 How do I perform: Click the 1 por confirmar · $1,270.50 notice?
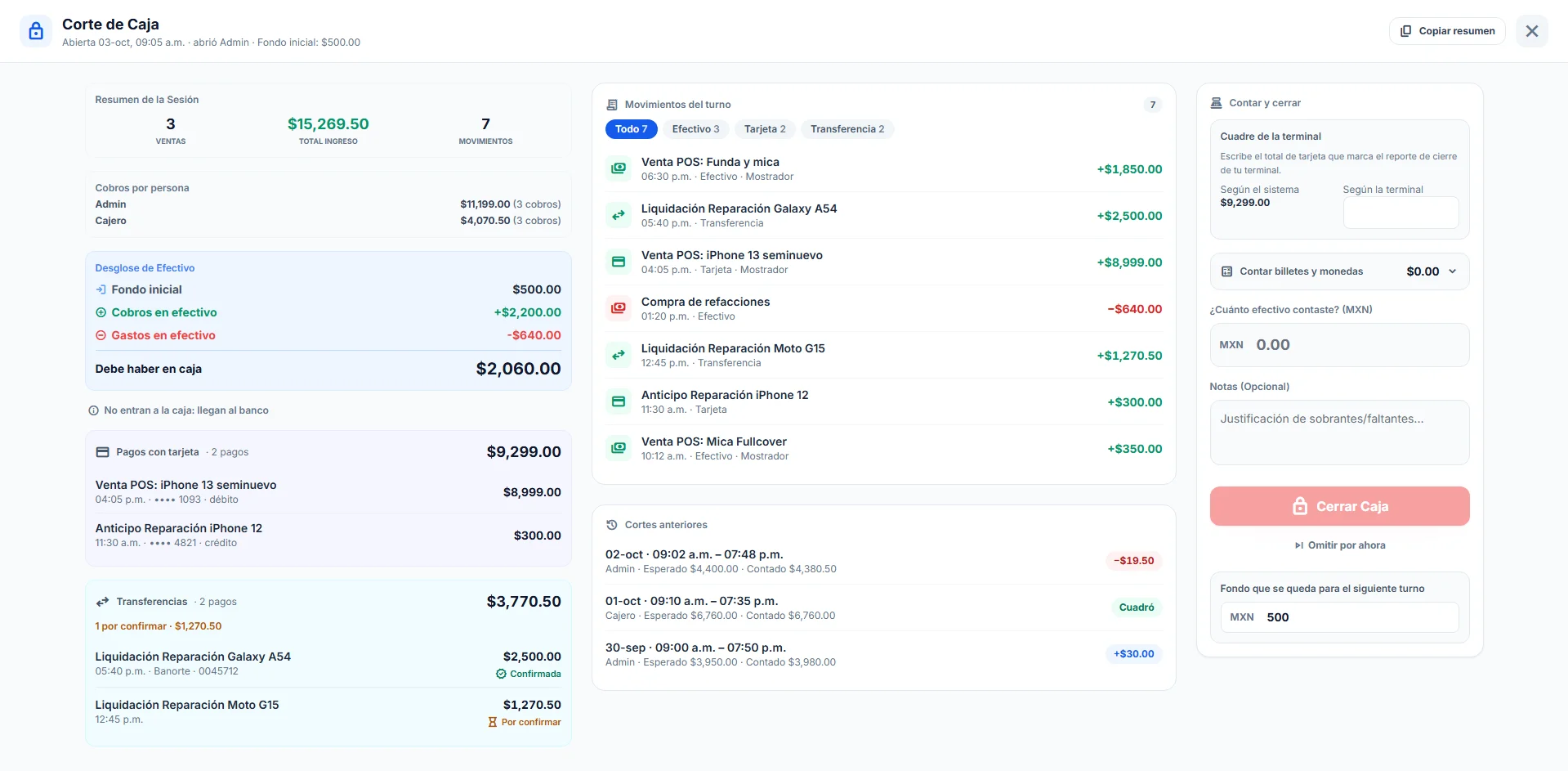[x=159, y=626]
